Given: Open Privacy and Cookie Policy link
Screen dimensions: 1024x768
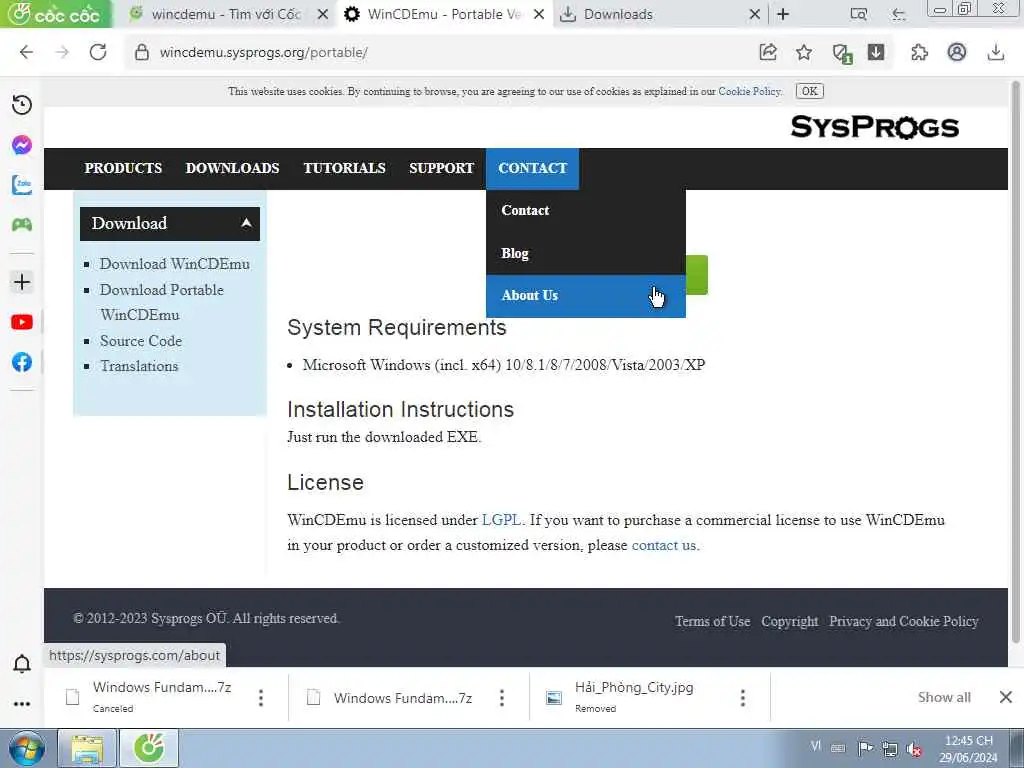Looking at the screenshot, I should point(904,621).
